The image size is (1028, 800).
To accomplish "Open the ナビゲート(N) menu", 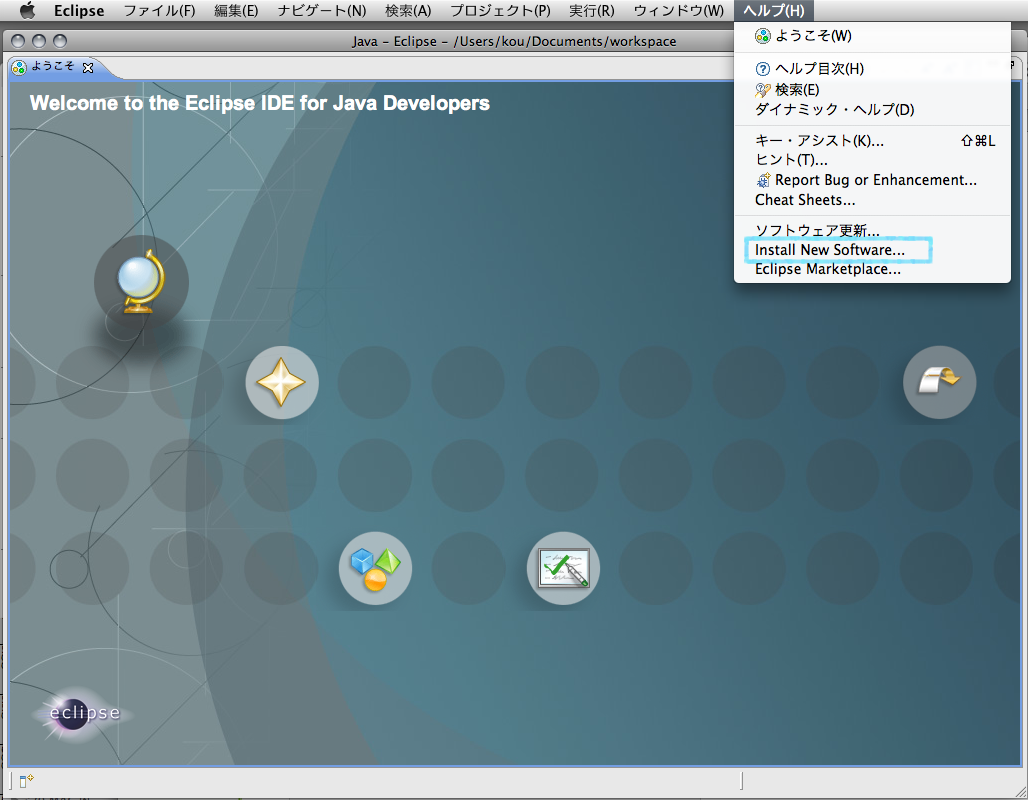I will 321,10.
